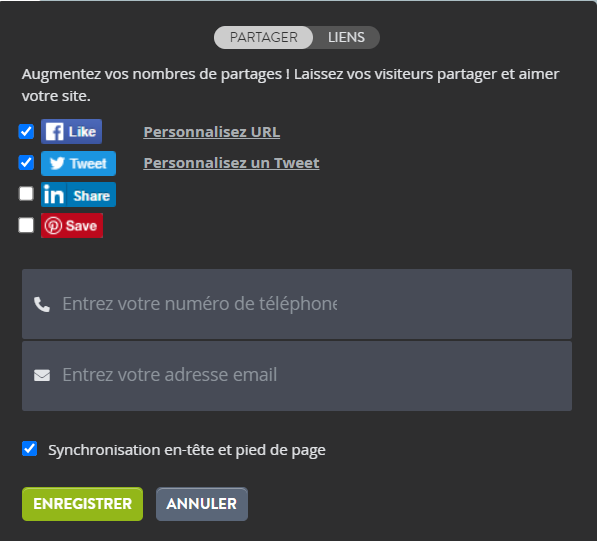This screenshot has width=597, height=541.
Task: Click the Pinterest Save button icon
Action: (x=72, y=226)
